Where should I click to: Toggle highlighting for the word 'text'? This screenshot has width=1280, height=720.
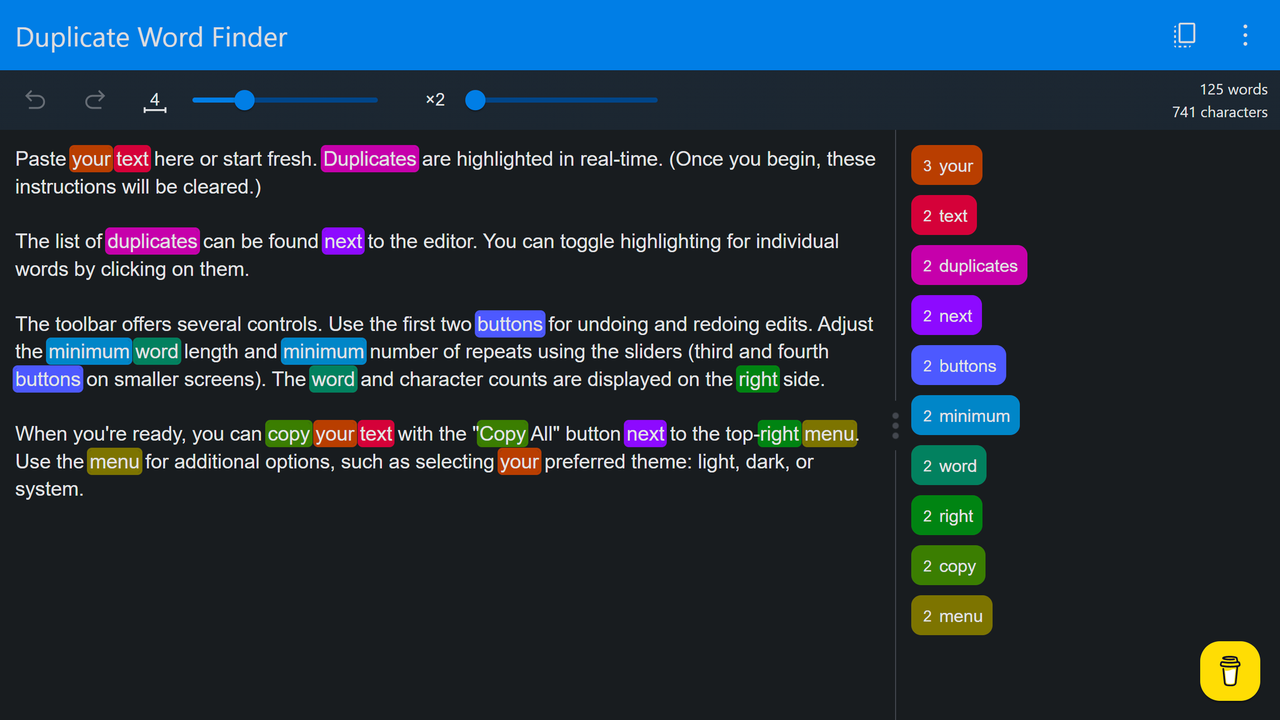[943, 215]
